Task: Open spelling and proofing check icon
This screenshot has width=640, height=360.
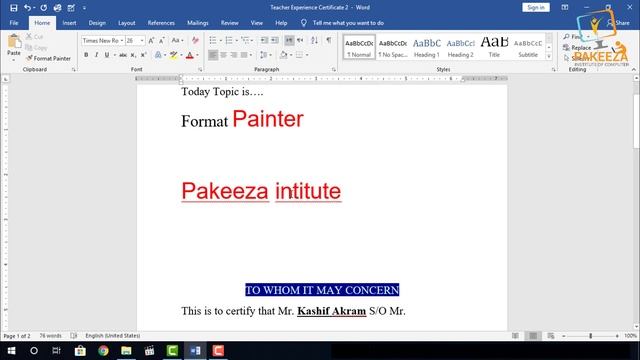Action: (x=73, y=336)
